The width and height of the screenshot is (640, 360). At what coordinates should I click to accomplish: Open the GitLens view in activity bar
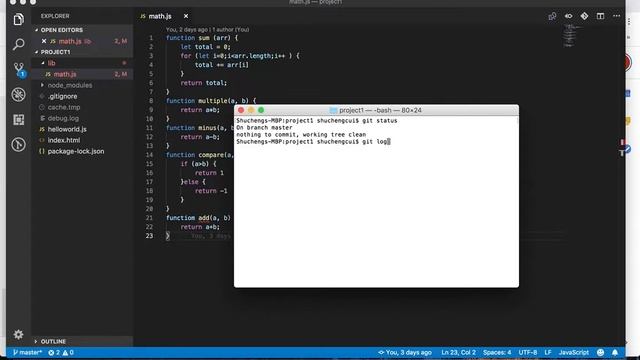(x=18, y=144)
